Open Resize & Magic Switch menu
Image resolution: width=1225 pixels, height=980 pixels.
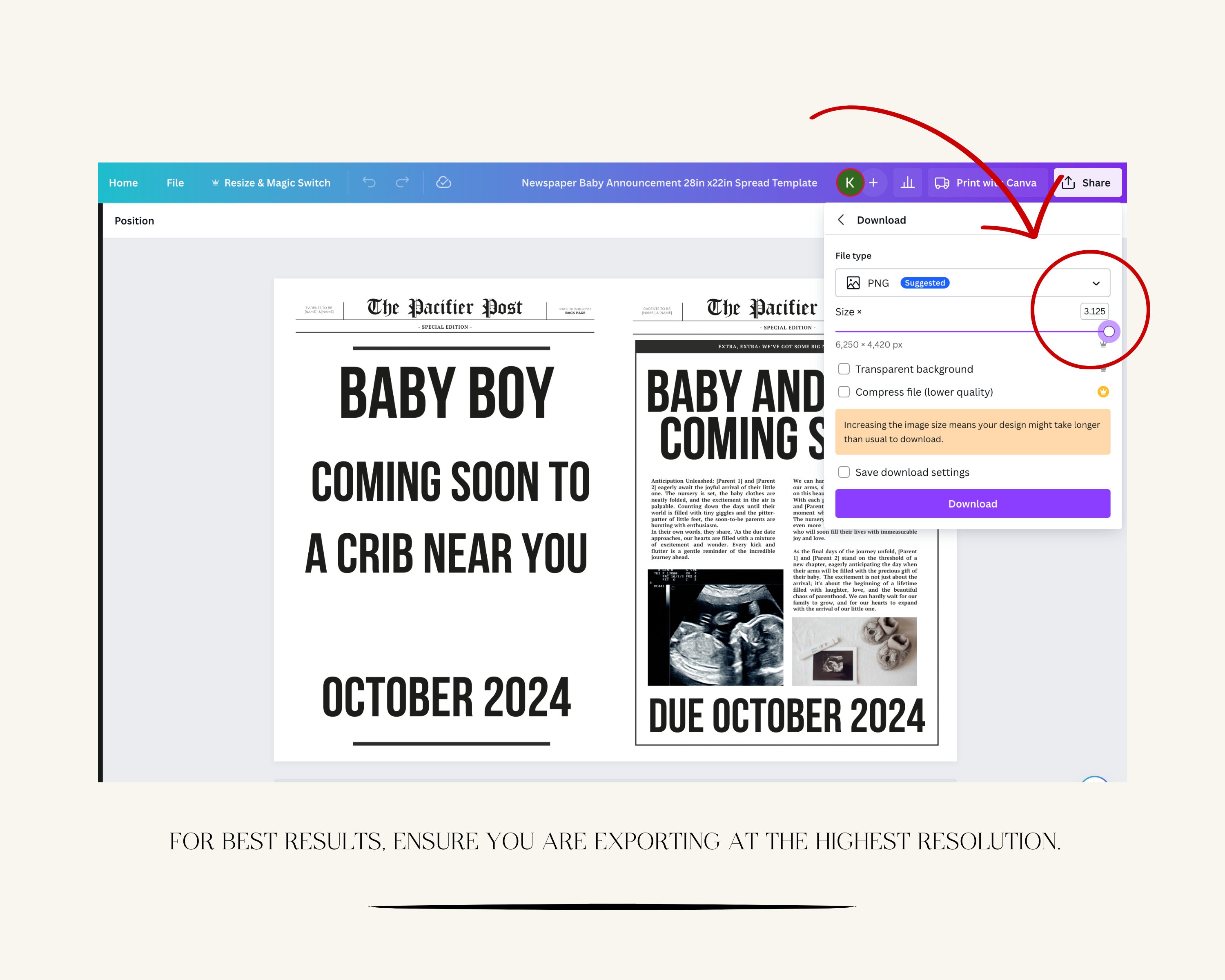270,183
